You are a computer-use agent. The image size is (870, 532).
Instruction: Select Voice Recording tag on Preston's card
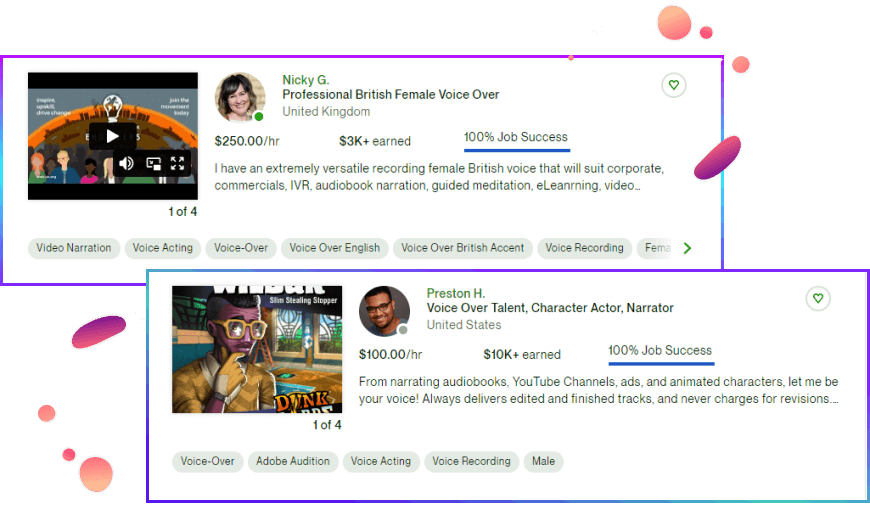tap(471, 461)
